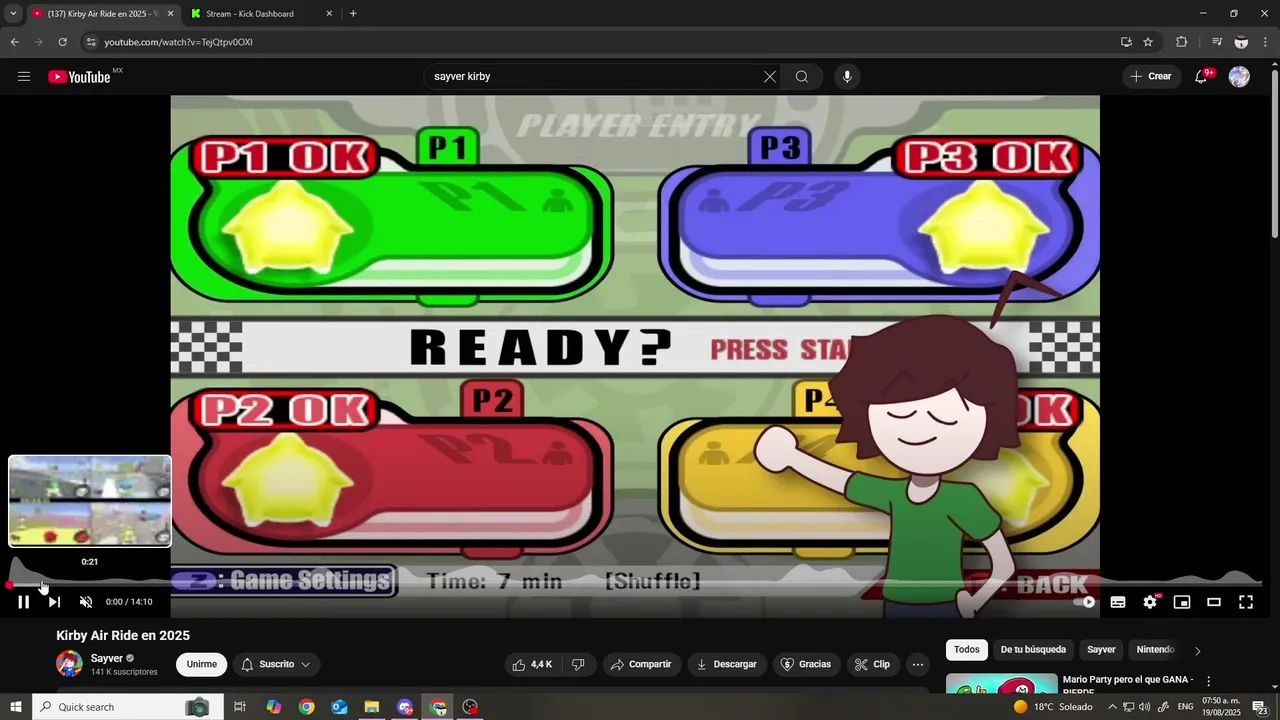Open YouTube notifications bell
The width and height of the screenshot is (1280, 720).
tap(1201, 77)
